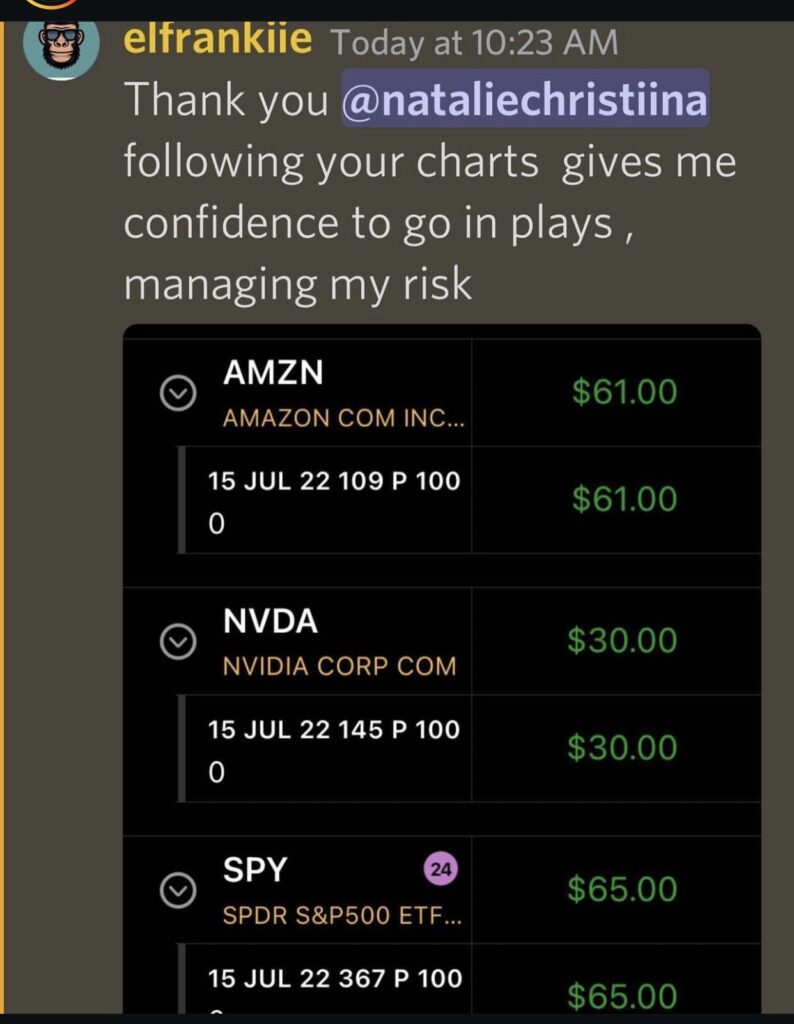Click the $61.00 profit in the AMZN header row
This screenshot has height=1024, width=794.
coord(624,392)
